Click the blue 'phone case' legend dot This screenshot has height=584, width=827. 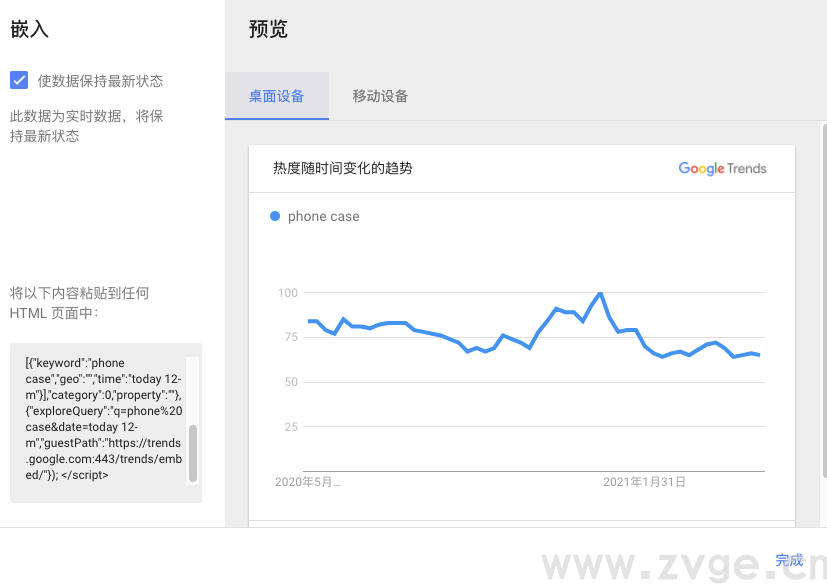point(274,216)
